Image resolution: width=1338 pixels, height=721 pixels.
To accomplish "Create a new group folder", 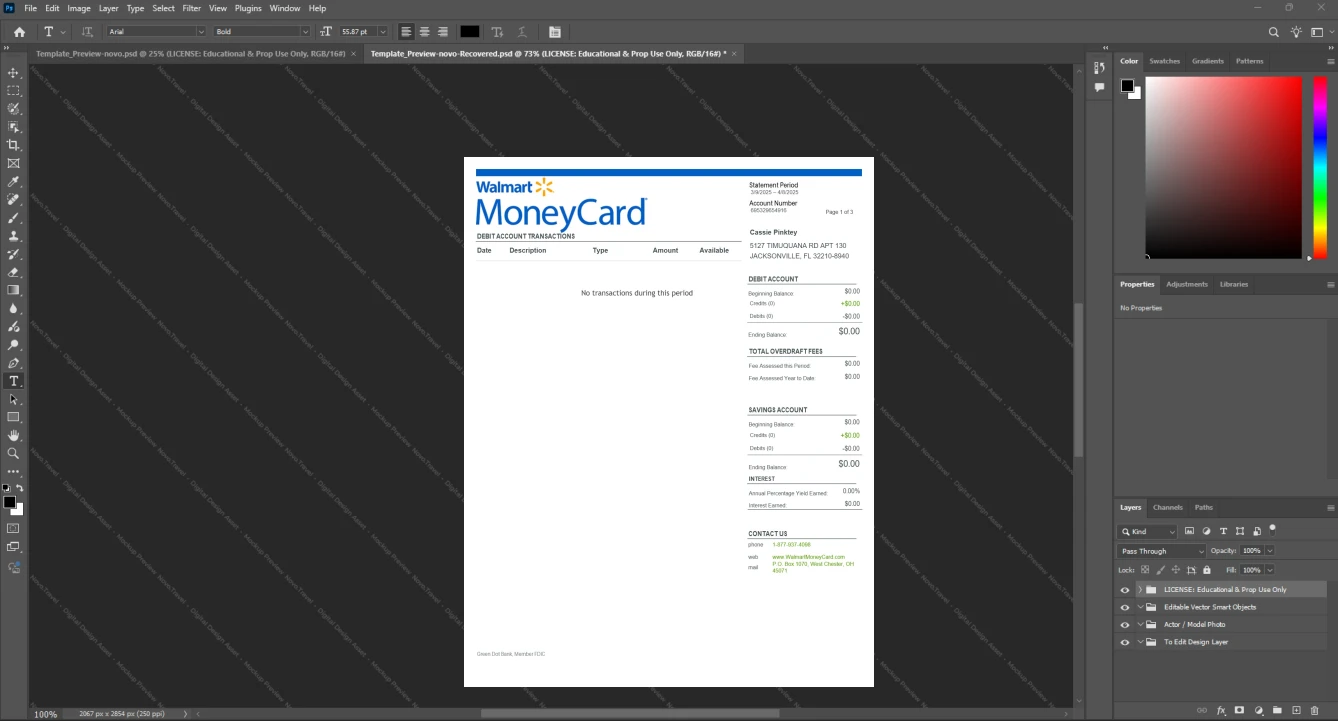I will [1277, 710].
